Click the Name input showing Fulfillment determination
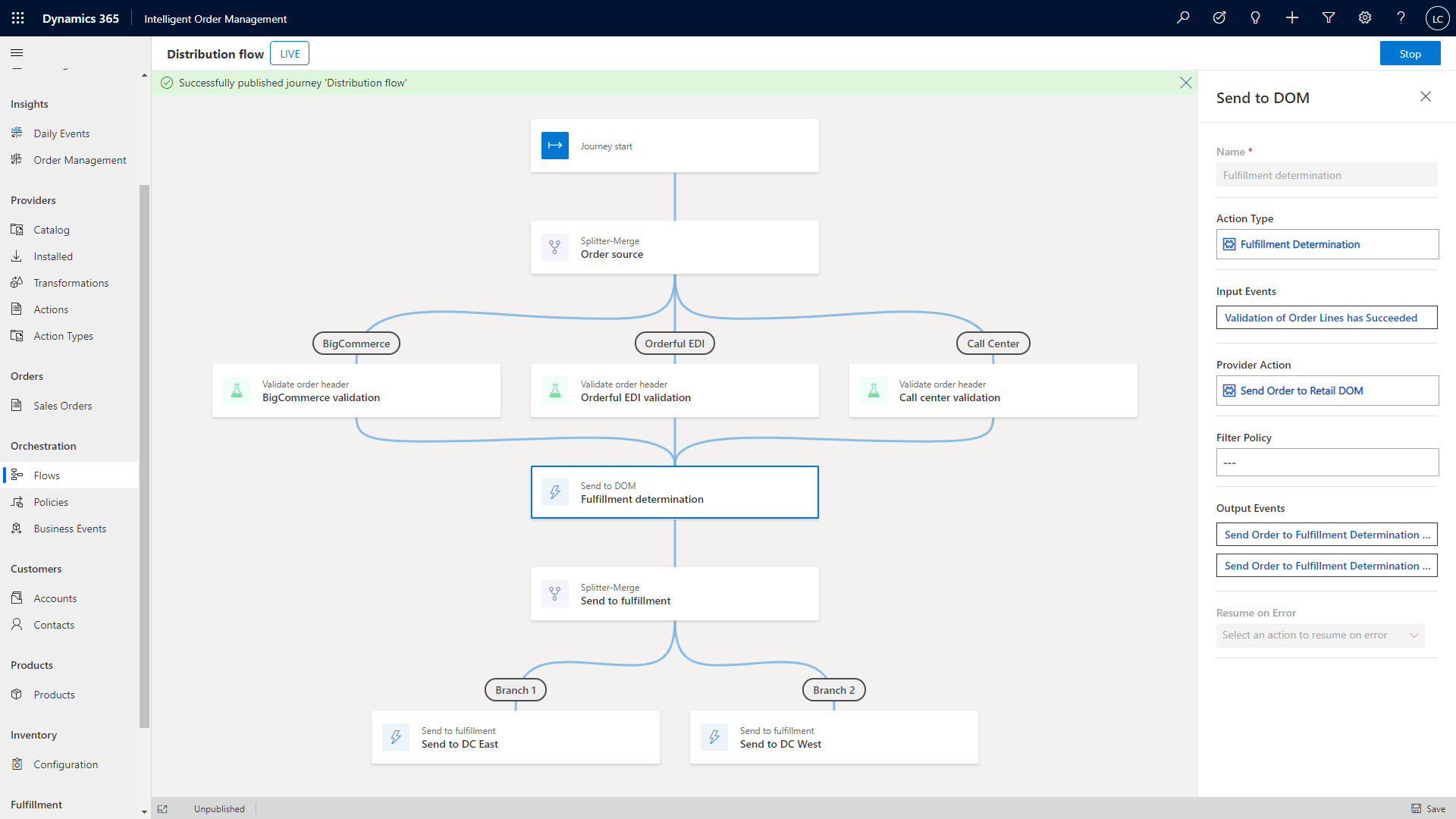The height and width of the screenshot is (819, 1456). tap(1326, 174)
